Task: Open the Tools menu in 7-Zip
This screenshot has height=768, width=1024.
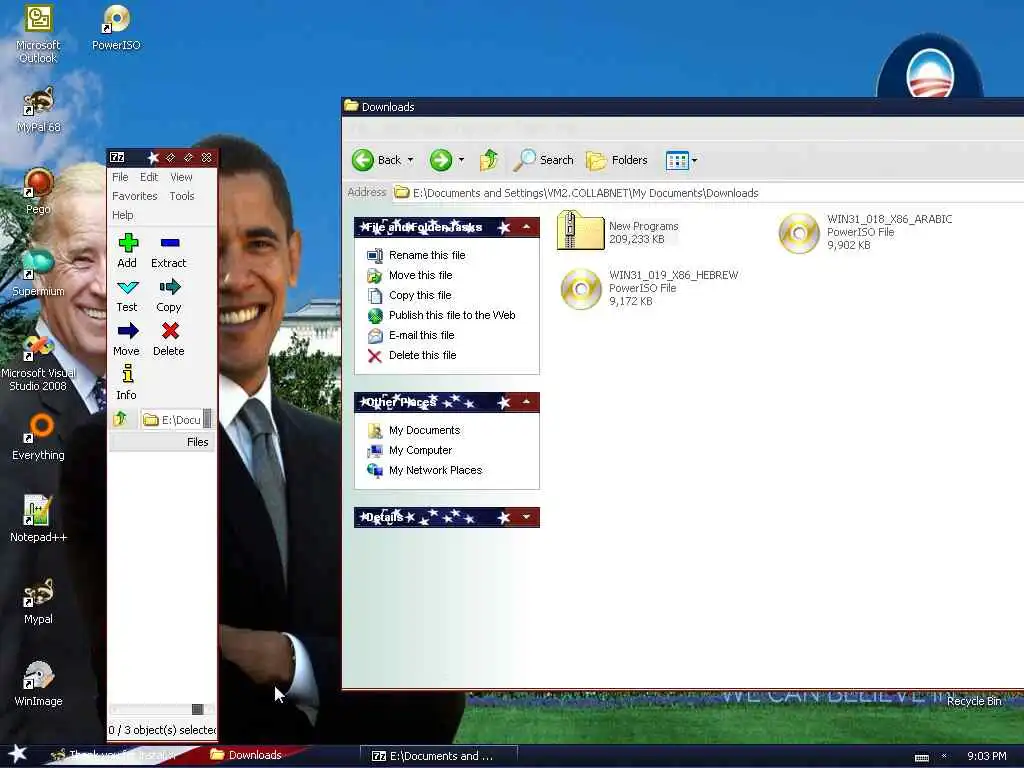Action: 182,196
